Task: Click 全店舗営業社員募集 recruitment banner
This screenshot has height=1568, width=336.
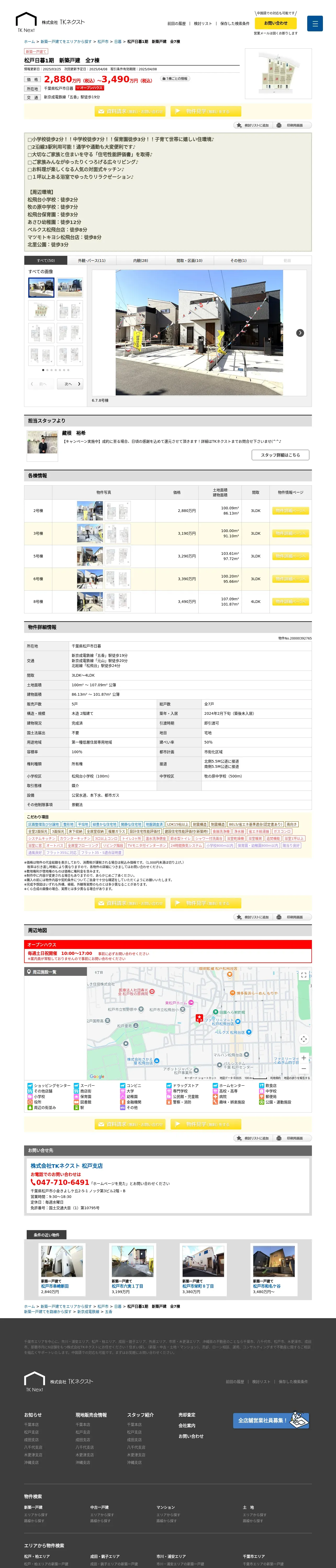Action: (271, 1420)
